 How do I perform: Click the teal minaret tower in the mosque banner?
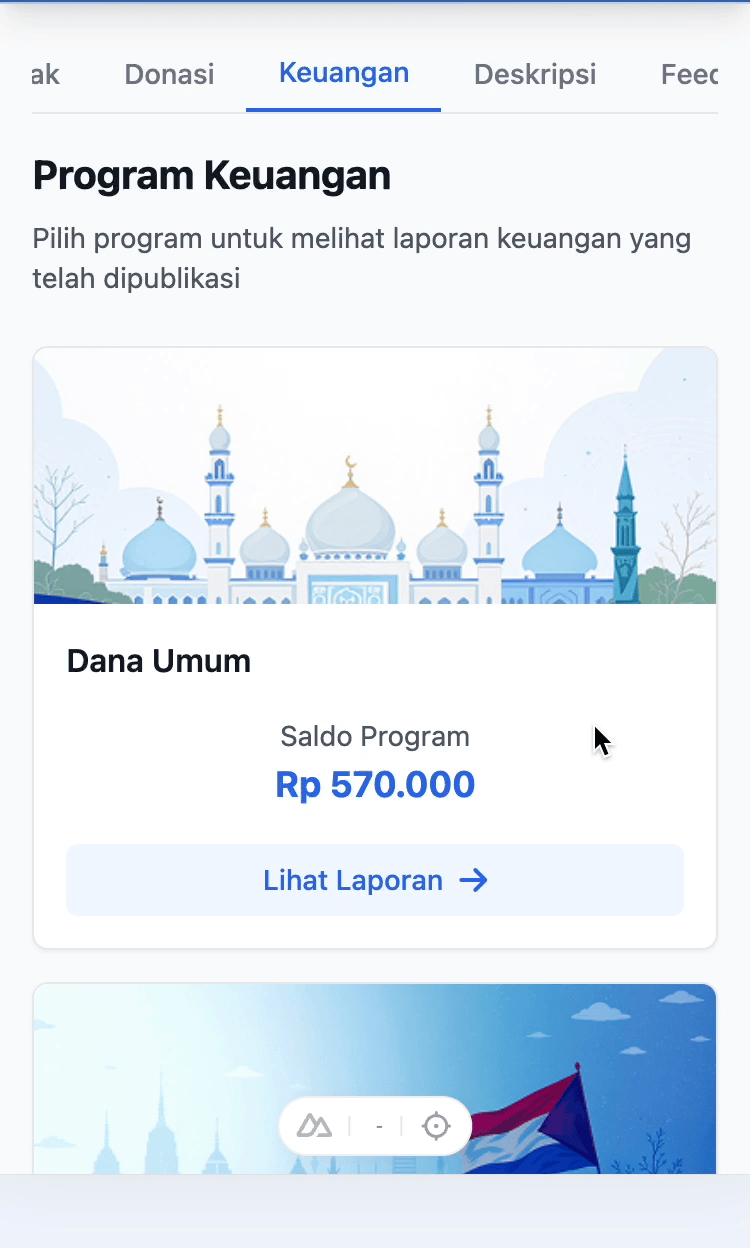point(626,530)
